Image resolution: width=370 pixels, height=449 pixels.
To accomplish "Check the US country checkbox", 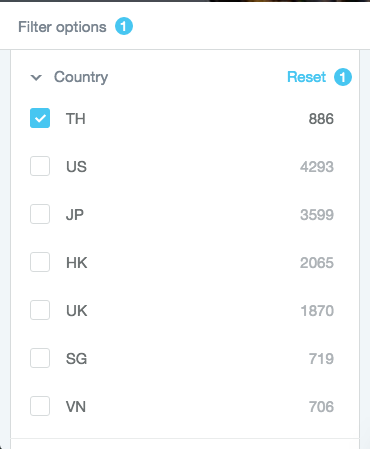I will [40, 166].
